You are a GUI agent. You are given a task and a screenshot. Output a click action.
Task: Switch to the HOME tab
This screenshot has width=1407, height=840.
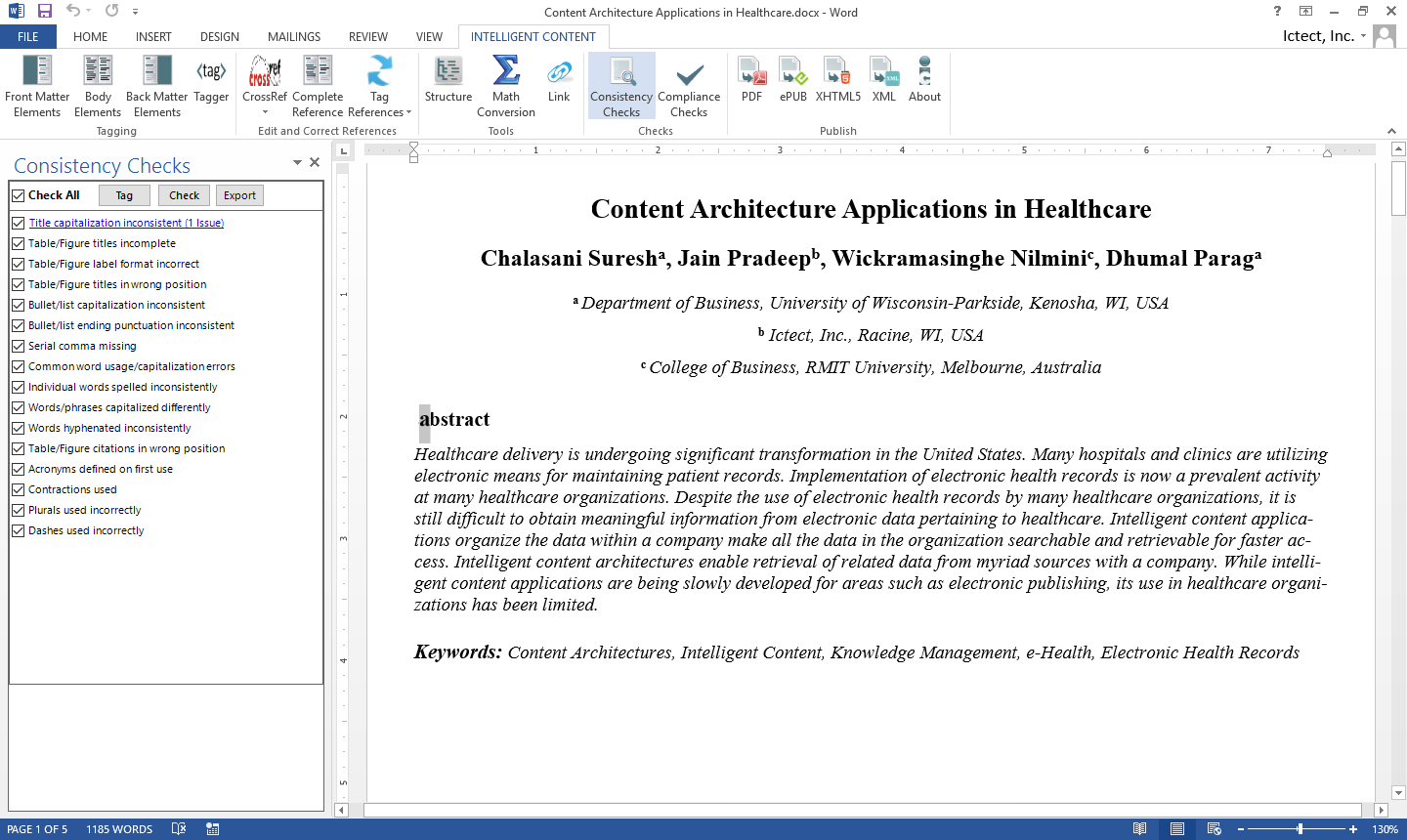[91, 36]
